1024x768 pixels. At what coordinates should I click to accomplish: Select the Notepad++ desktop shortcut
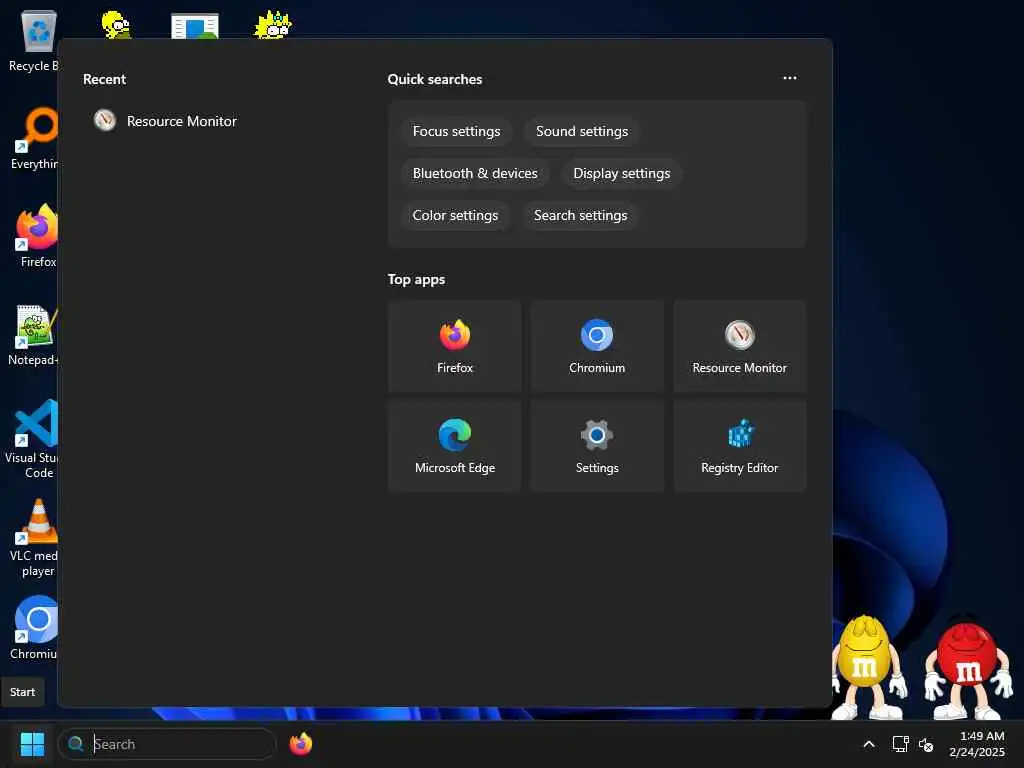pos(34,334)
